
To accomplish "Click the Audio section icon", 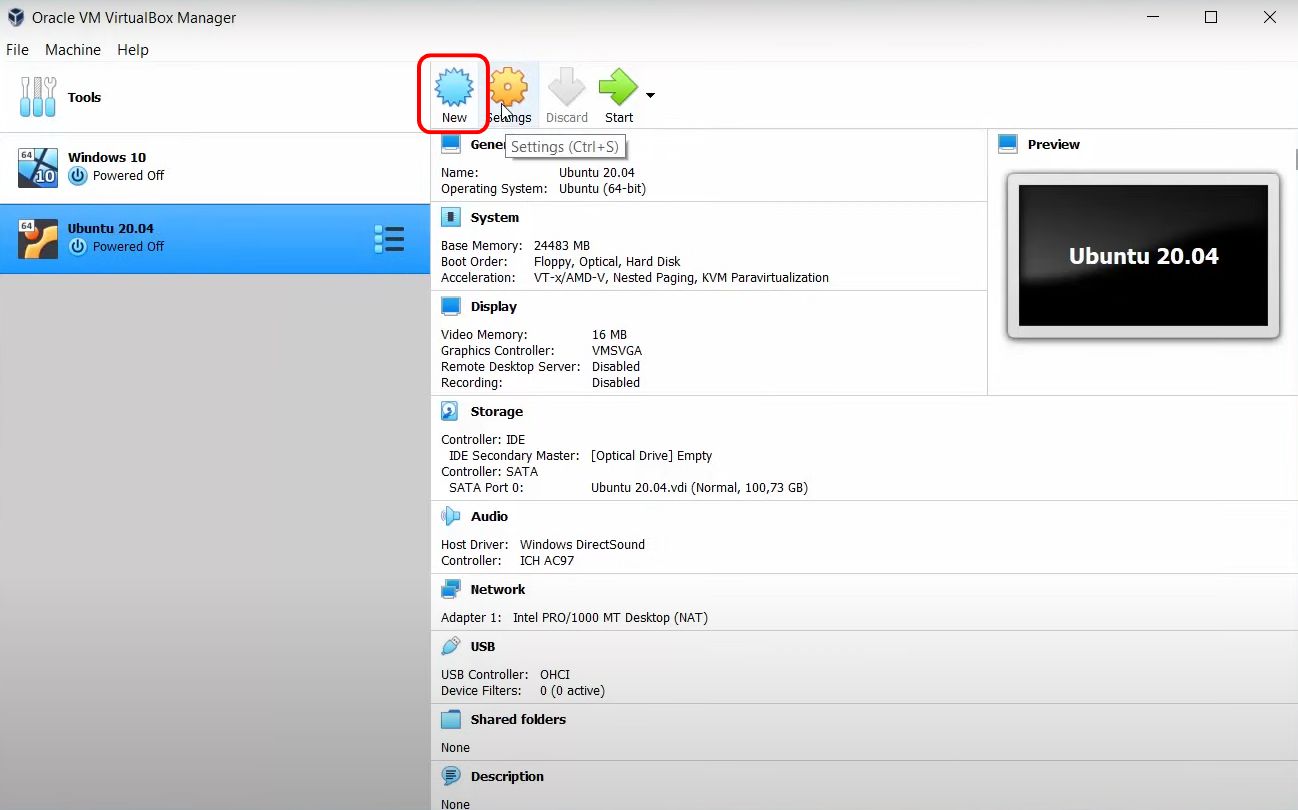I will [450, 516].
